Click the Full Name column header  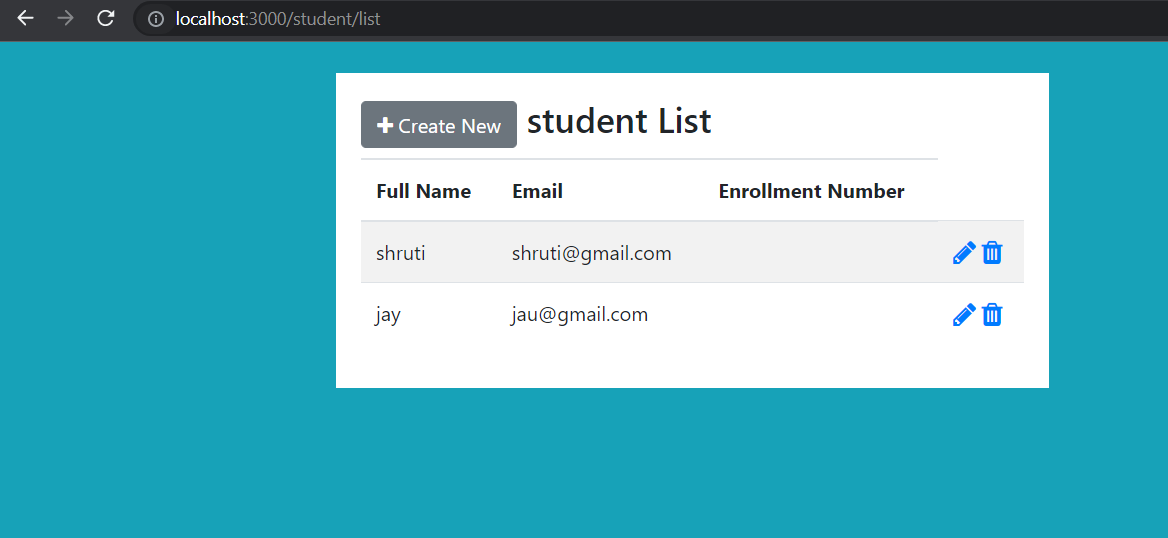click(x=423, y=191)
